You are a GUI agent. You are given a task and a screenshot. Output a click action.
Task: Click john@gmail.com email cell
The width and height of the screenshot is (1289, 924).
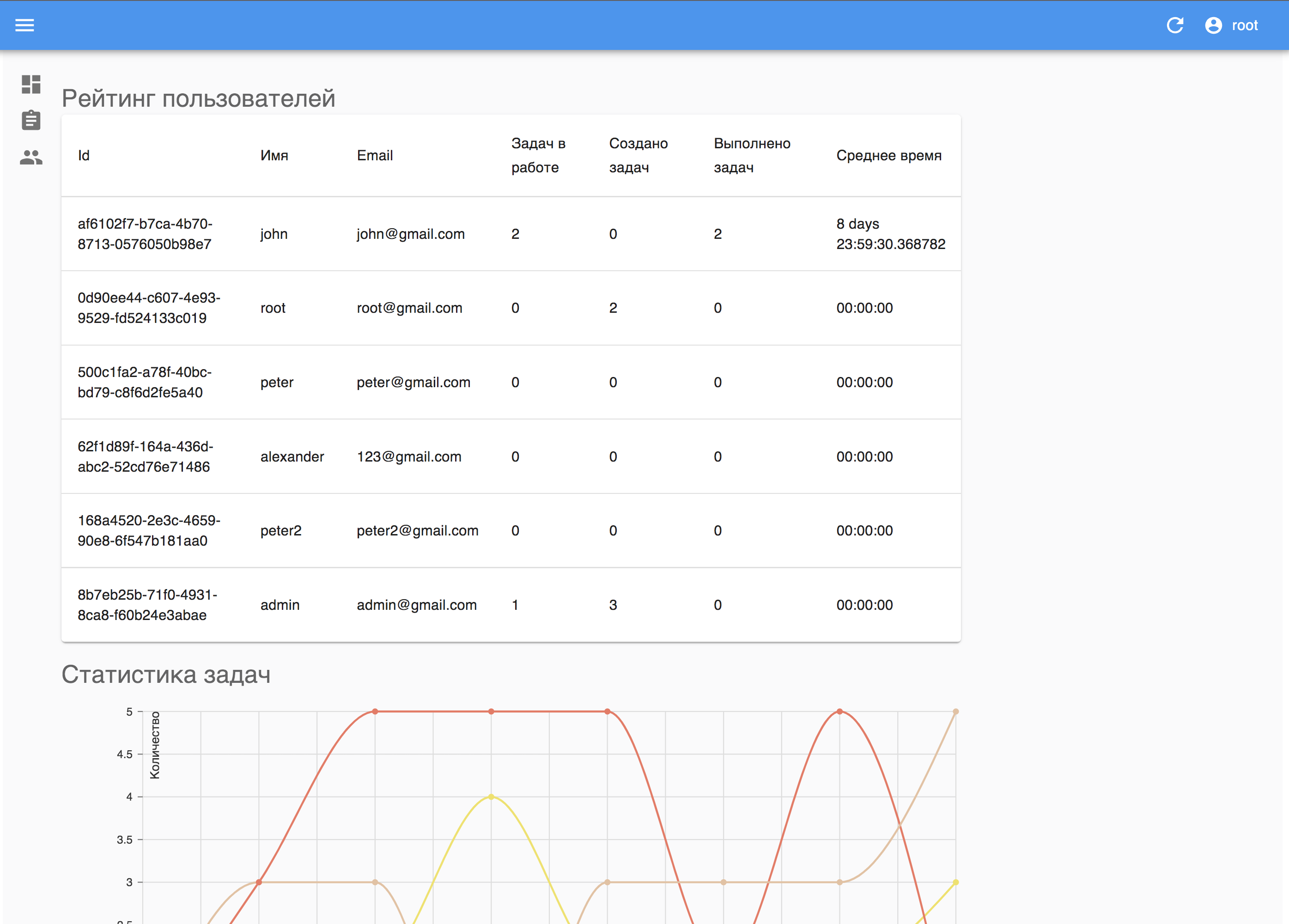coord(410,234)
